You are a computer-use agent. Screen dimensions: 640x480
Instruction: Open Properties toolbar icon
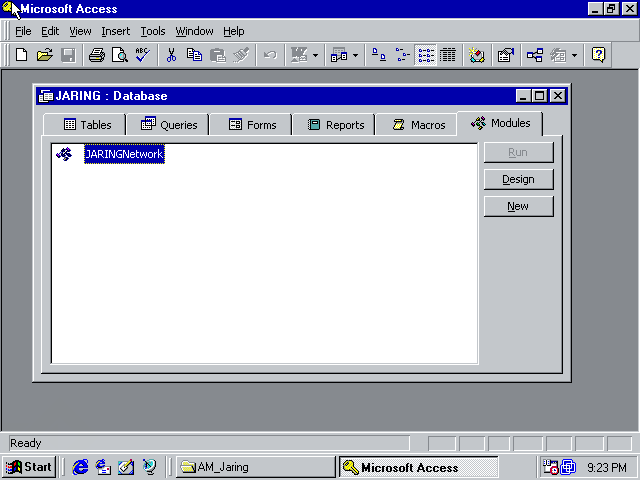pyautogui.click(x=506, y=55)
